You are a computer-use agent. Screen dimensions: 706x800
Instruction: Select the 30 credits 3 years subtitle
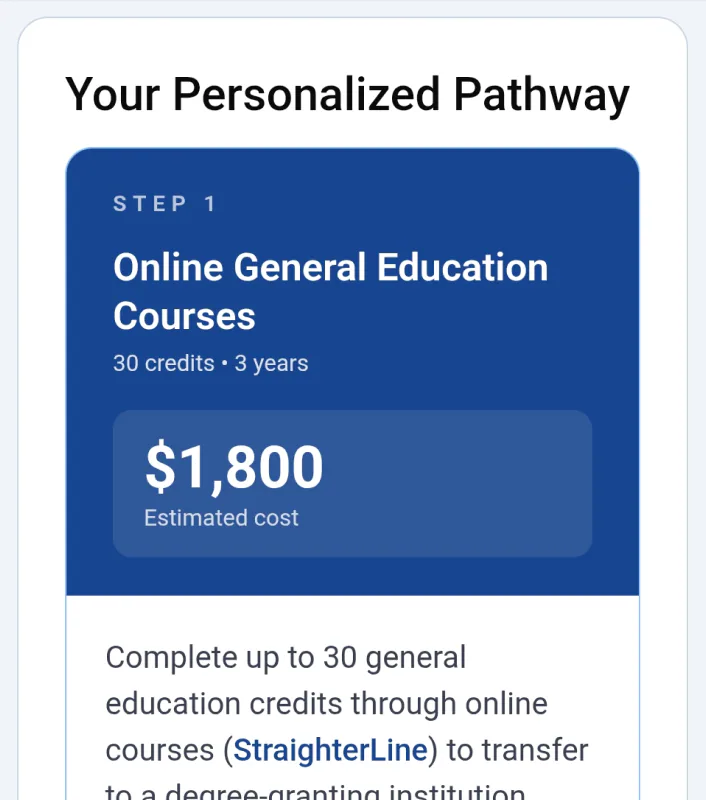[x=210, y=364]
